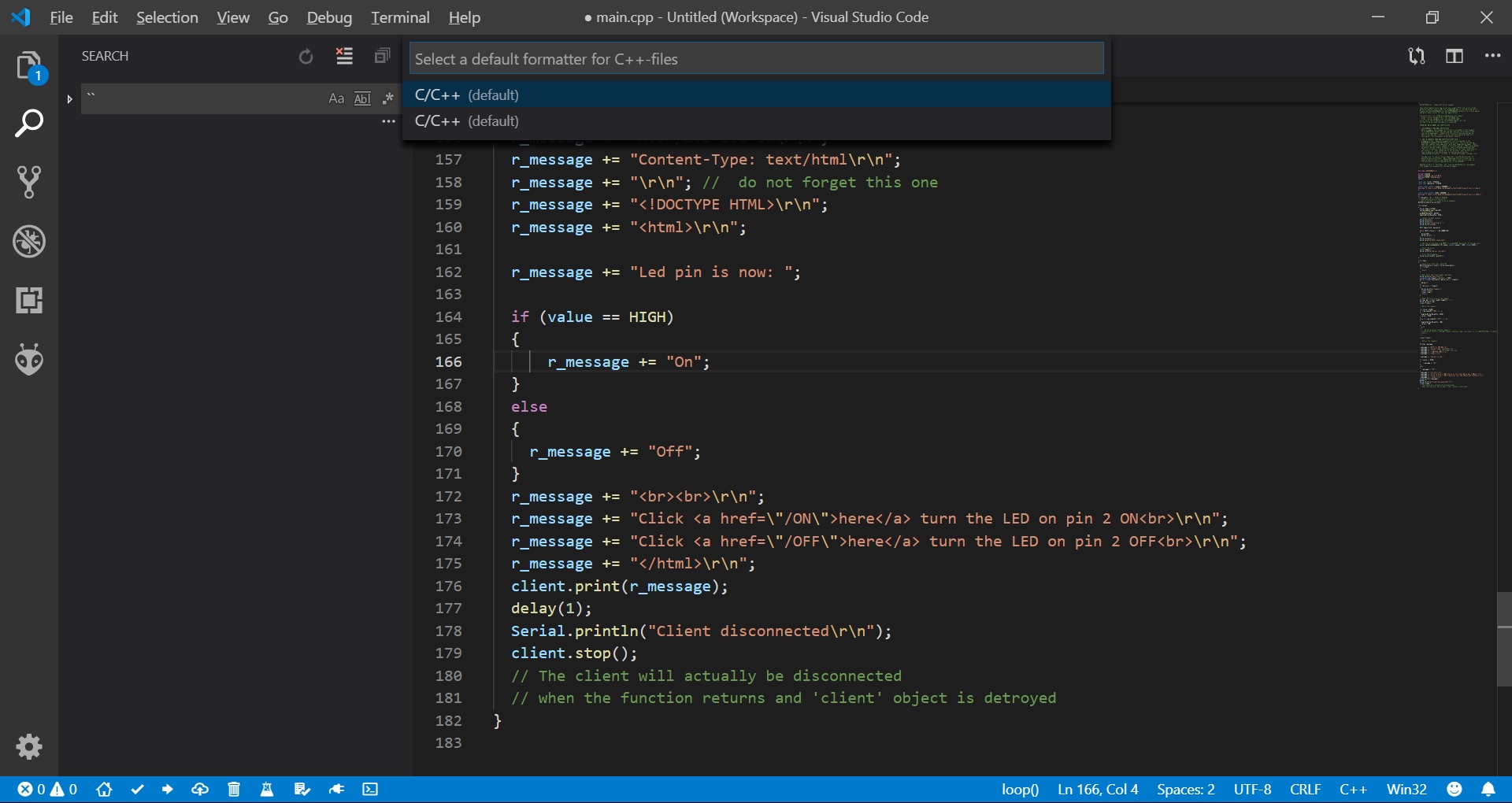Image resolution: width=1512 pixels, height=803 pixels.
Task: Open the Manage gear menu
Action: tap(29, 746)
